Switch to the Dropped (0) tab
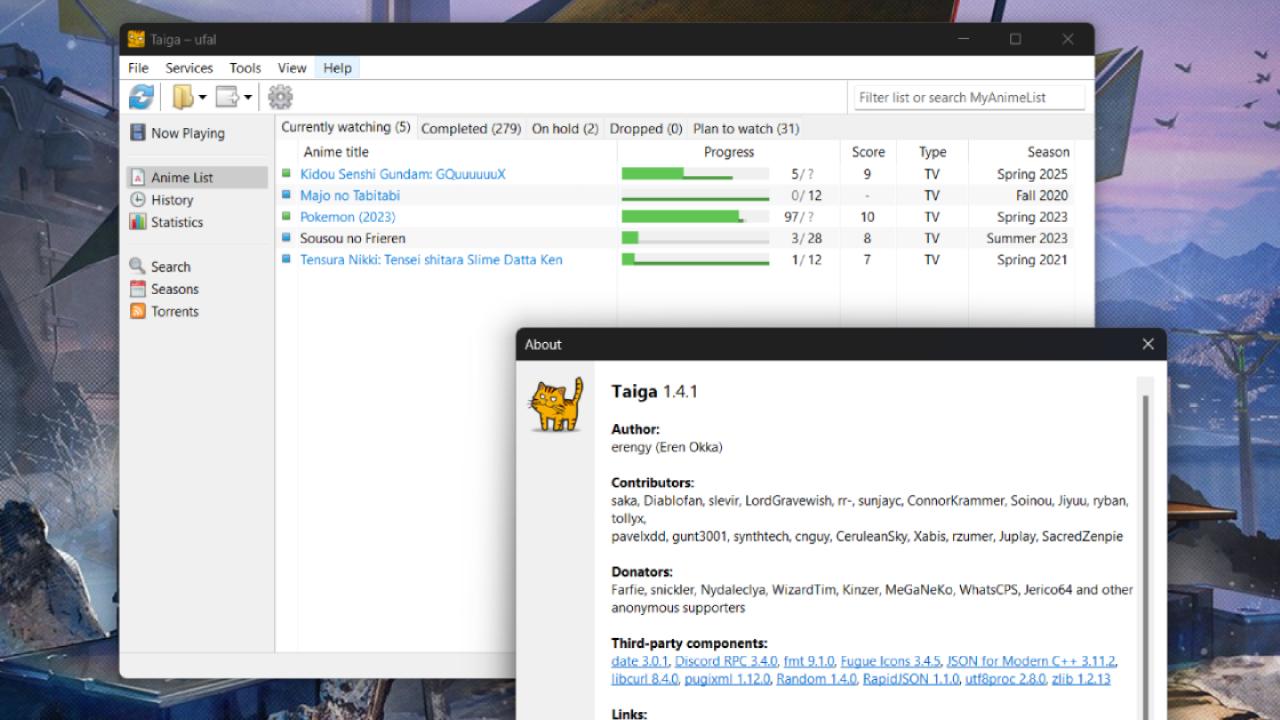This screenshot has width=1280, height=720. point(646,128)
